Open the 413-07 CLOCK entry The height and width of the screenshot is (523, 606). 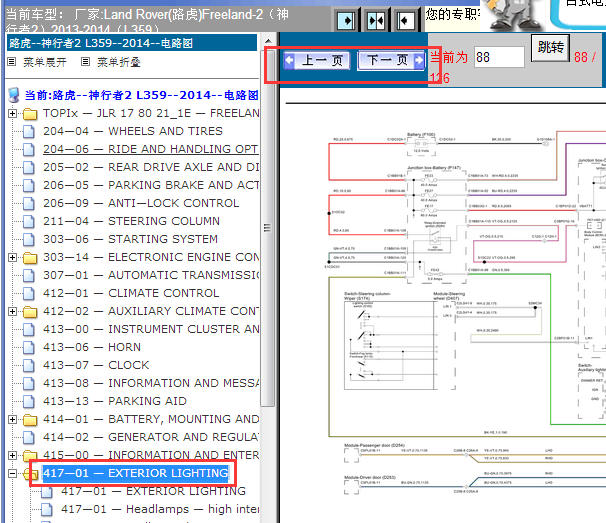tap(96, 365)
